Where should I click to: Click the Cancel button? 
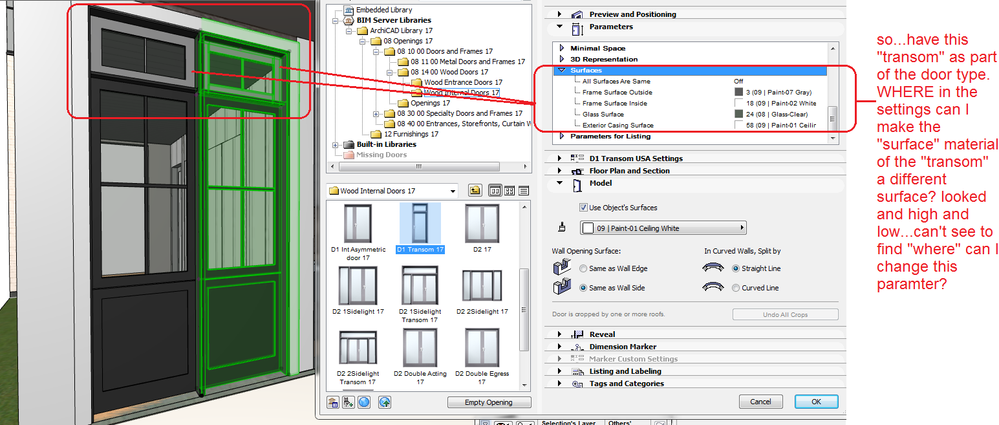[761, 402]
